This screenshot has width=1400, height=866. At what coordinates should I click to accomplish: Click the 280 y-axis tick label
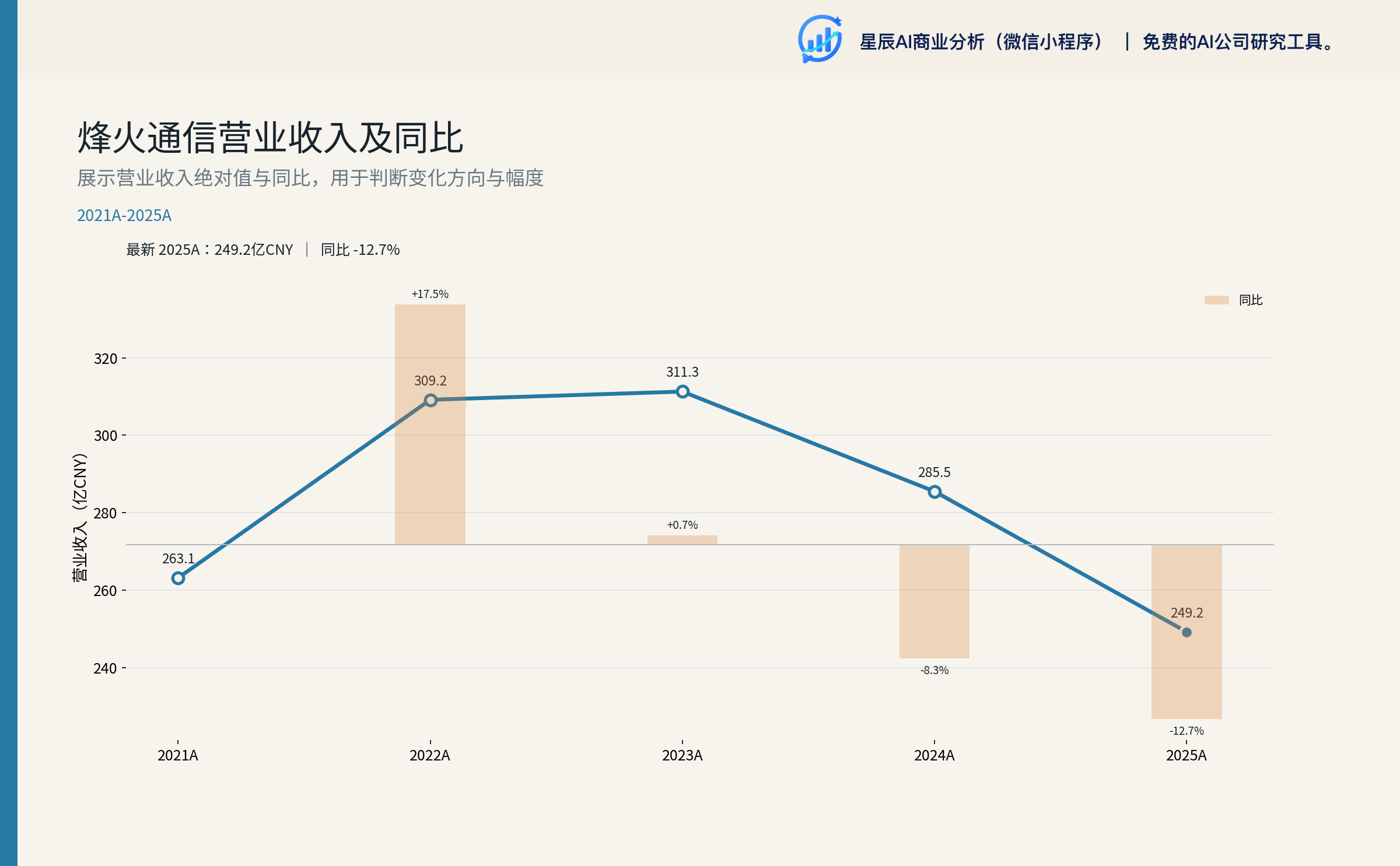coord(106,513)
